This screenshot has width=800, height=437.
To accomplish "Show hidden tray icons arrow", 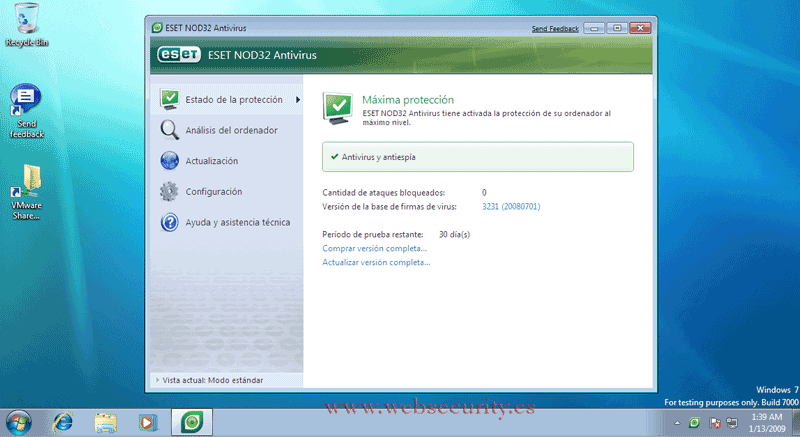I will [677, 423].
